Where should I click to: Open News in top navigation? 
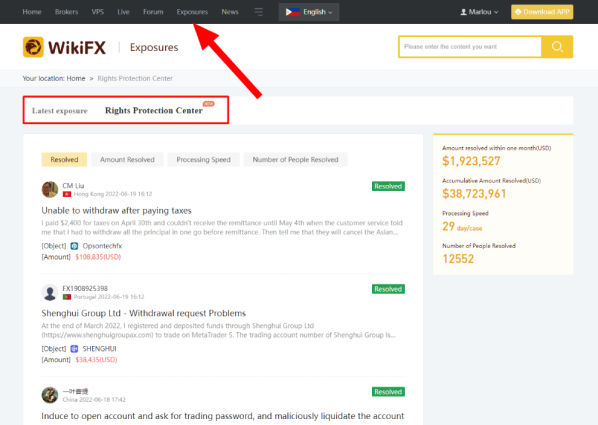click(x=230, y=12)
